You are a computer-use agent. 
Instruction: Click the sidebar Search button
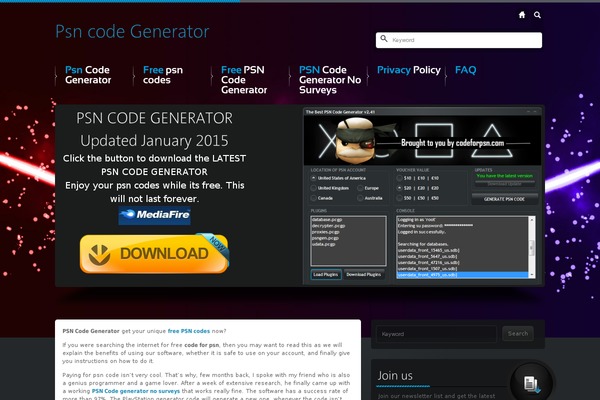(518, 334)
